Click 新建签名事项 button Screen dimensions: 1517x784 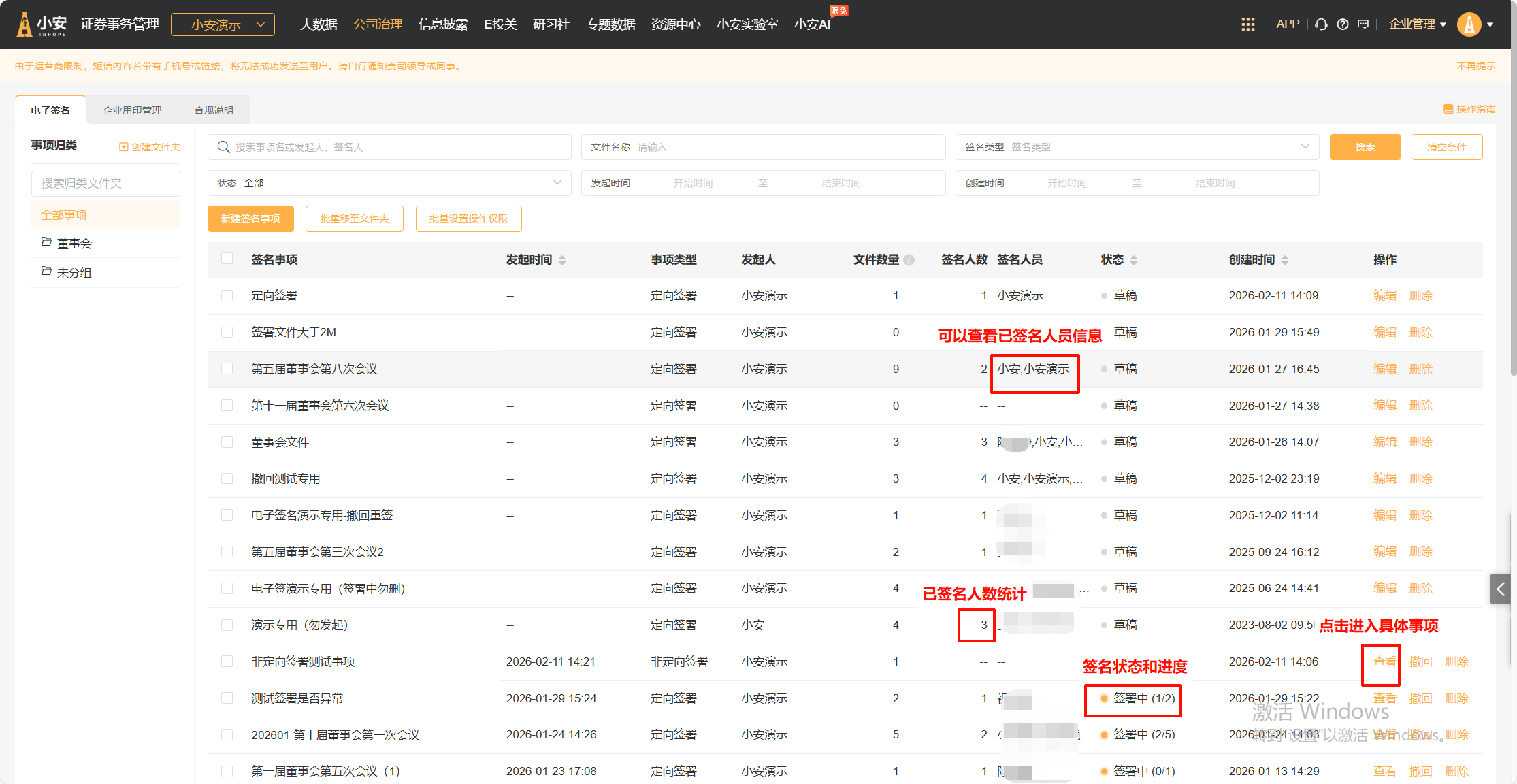click(x=250, y=218)
